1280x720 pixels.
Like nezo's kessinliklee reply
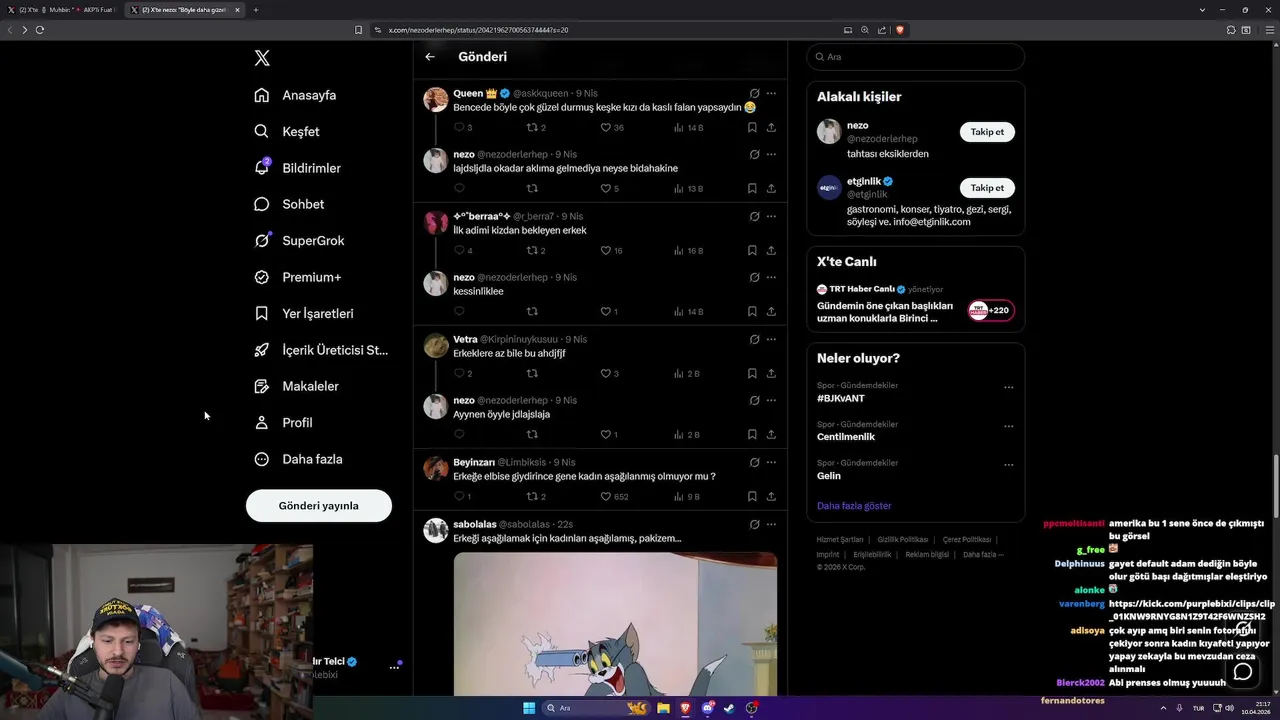click(609, 311)
